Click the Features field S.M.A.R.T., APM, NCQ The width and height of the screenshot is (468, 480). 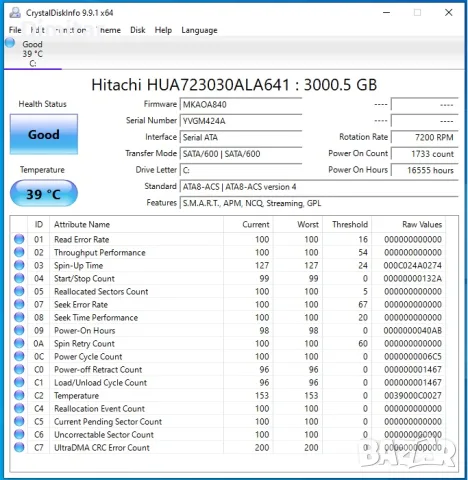coord(319,203)
